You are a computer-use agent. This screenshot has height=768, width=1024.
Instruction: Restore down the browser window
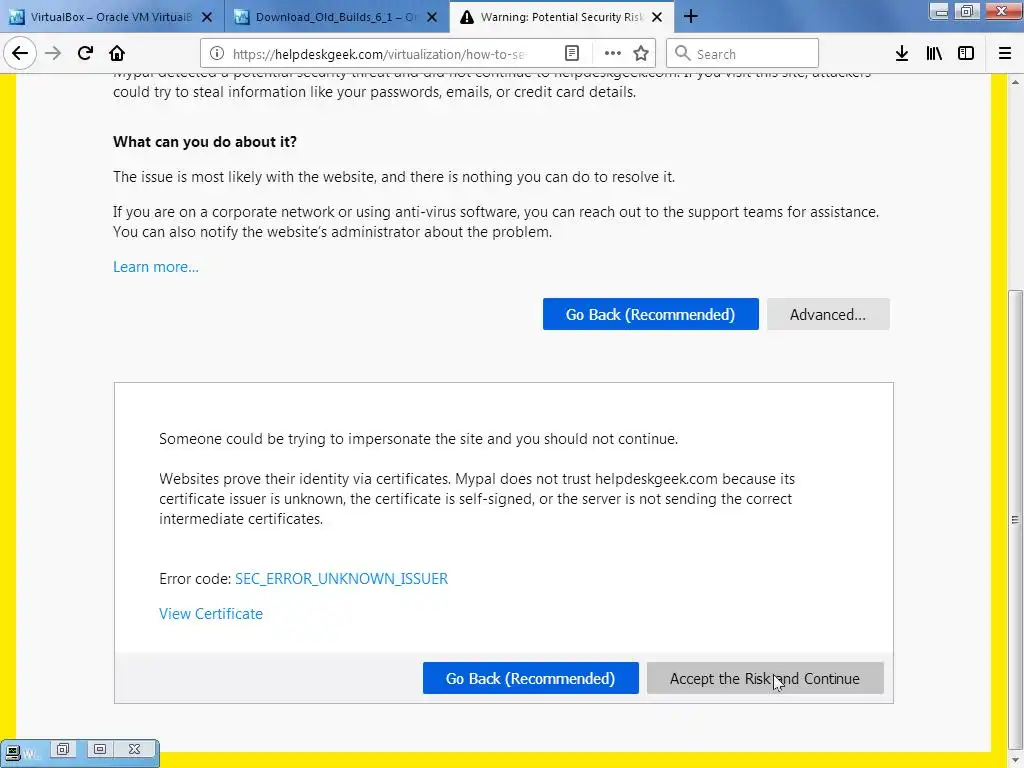[x=967, y=10]
